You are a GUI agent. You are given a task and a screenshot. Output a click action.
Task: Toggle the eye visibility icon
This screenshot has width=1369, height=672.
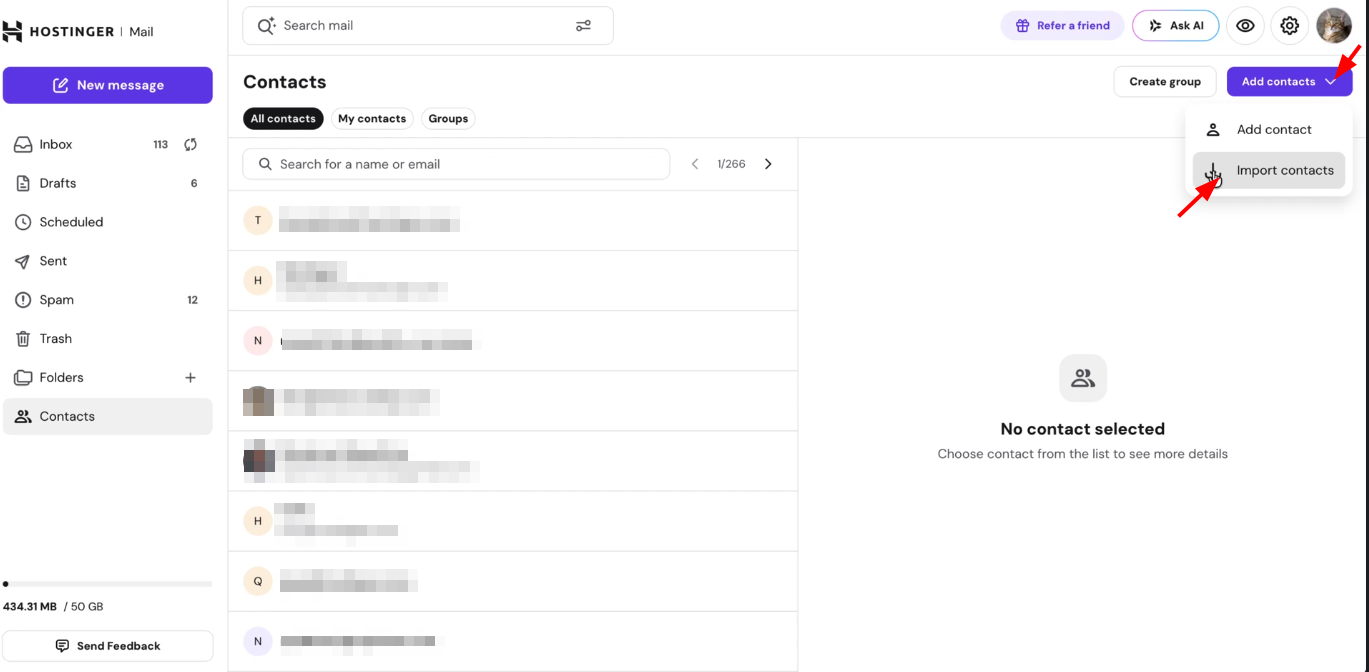[x=1245, y=26]
